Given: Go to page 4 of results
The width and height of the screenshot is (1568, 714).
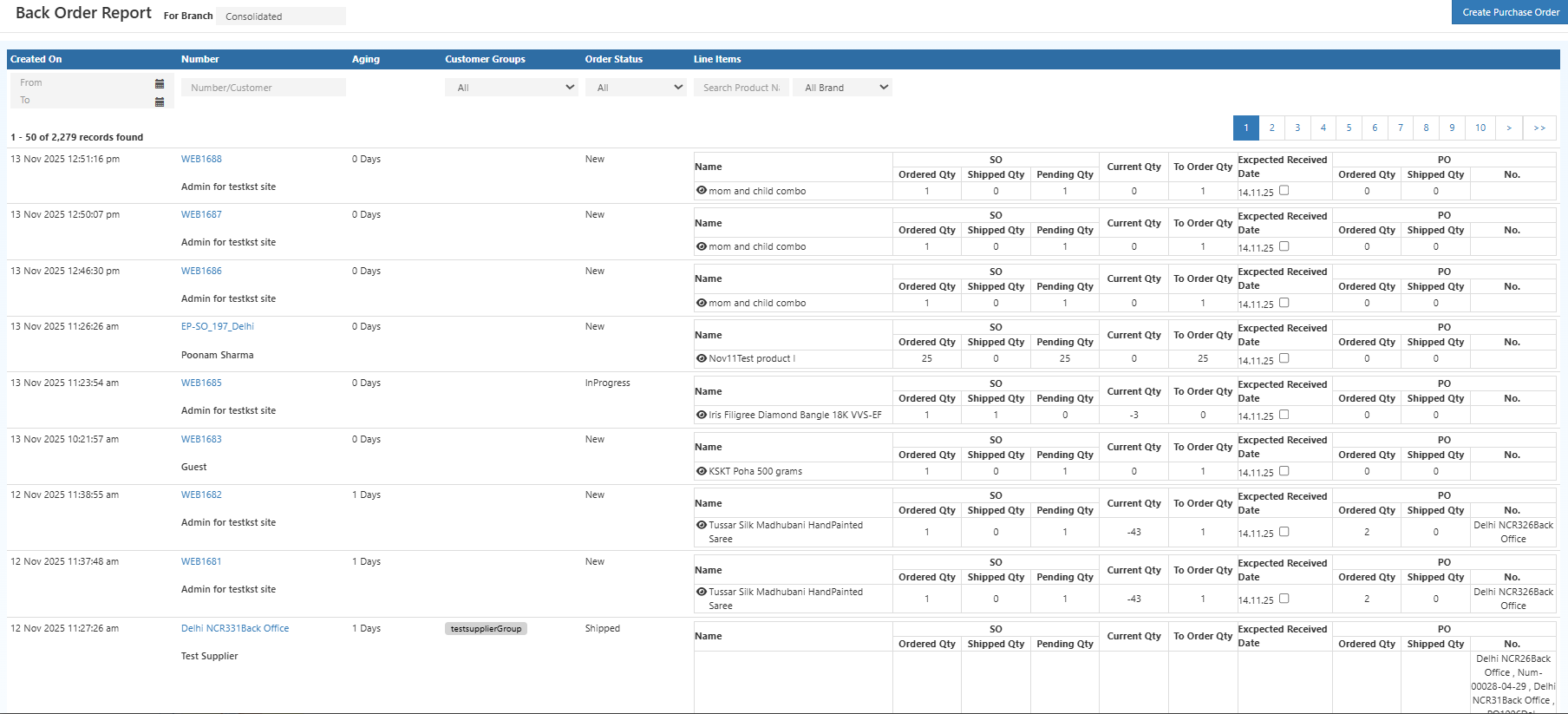Looking at the screenshot, I should tap(1323, 128).
